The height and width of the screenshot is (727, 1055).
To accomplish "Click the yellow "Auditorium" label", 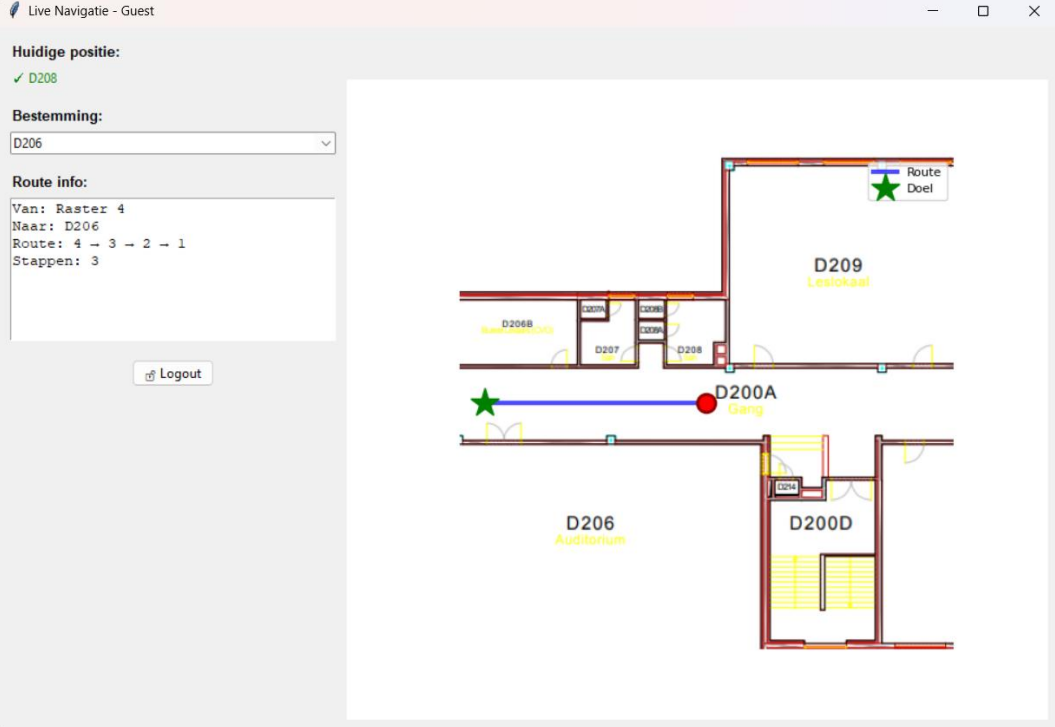I will [x=590, y=539].
